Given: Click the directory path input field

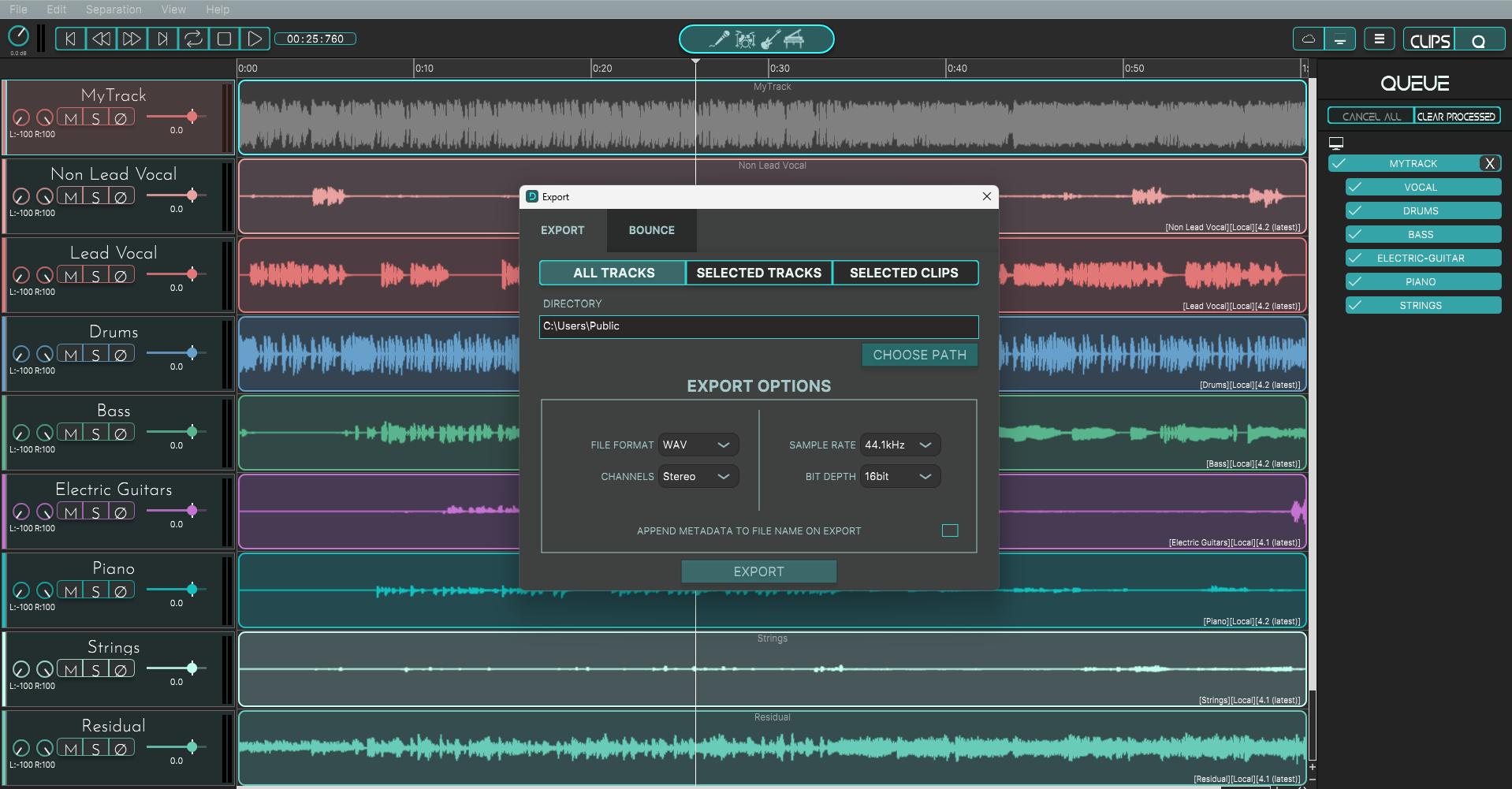Looking at the screenshot, I should (x=758, y=326).
